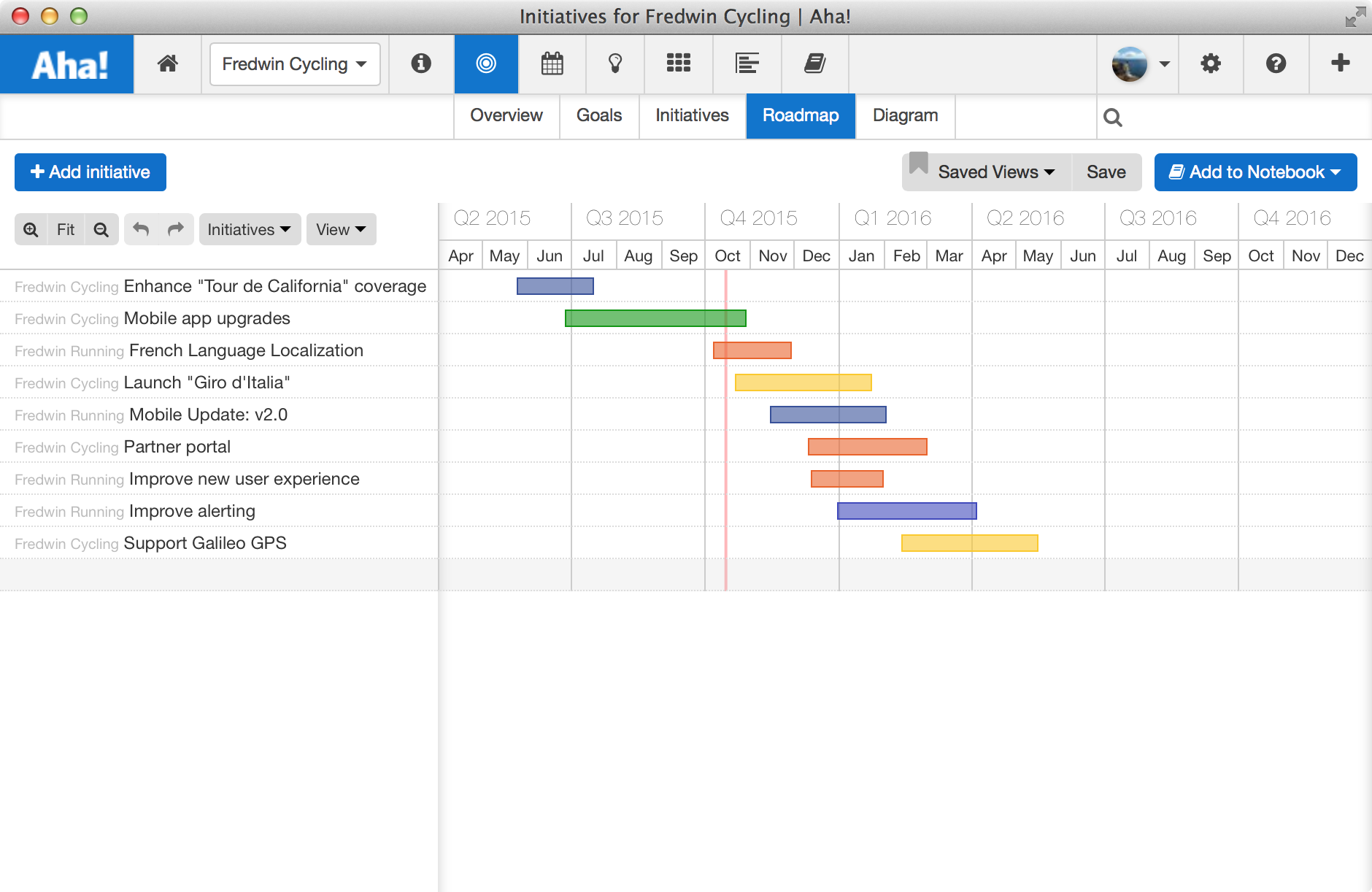The width and height of the screenshot is (1372, 892).
Task: Open the features grid icon
Action: pyautogui.click(x=679, y=64)
